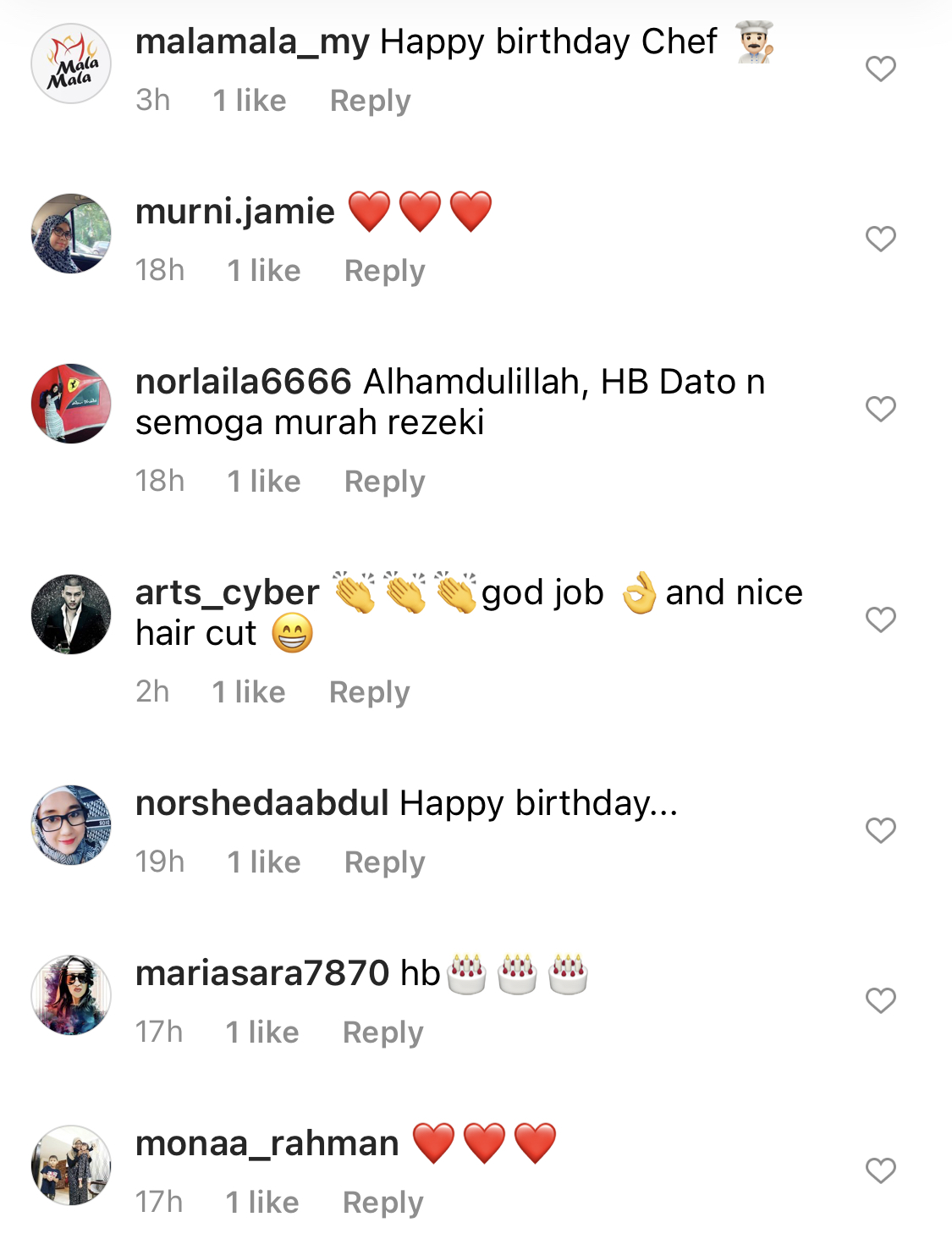The height and width of the screenshot is (1250, 952).
Task: View likes on murni.jamie's comment
Action: coord(264,271)
